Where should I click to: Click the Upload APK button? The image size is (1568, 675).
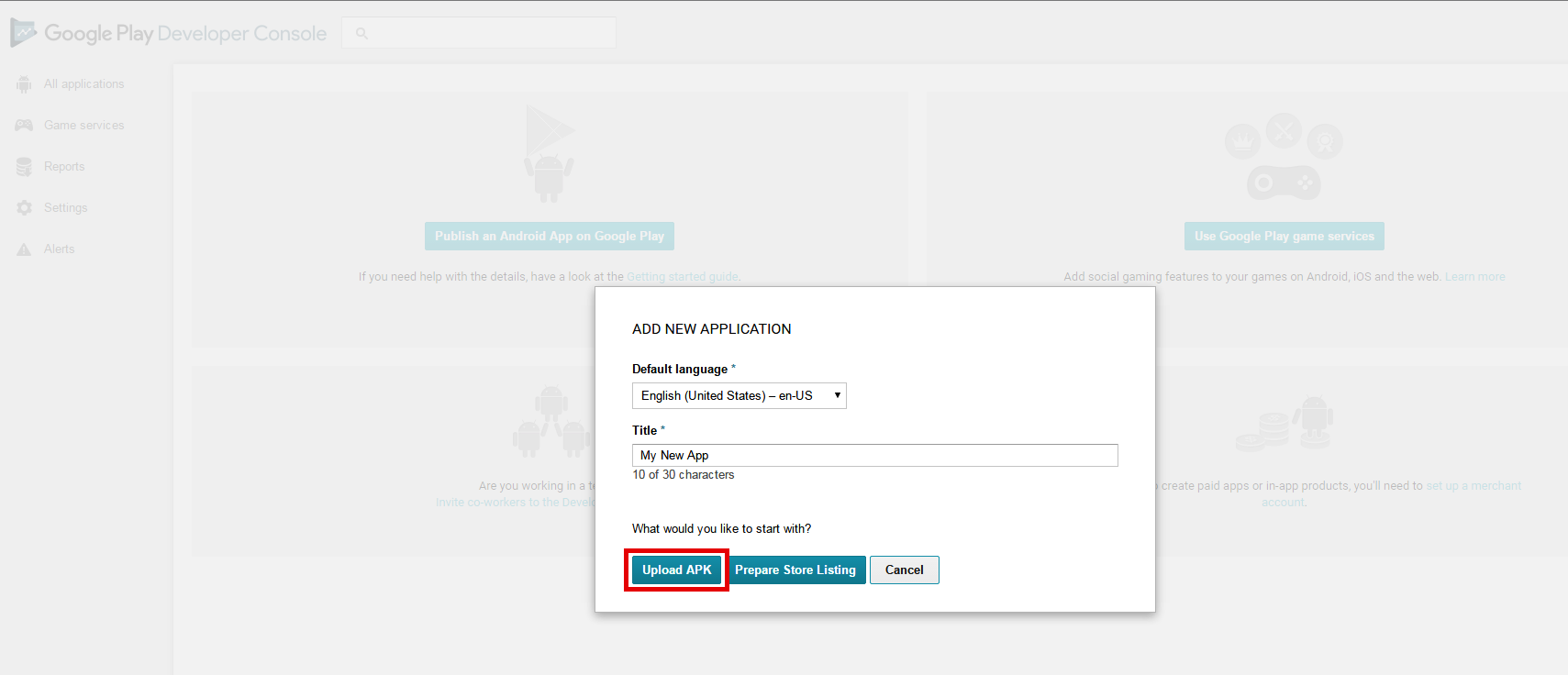[677, 570]
